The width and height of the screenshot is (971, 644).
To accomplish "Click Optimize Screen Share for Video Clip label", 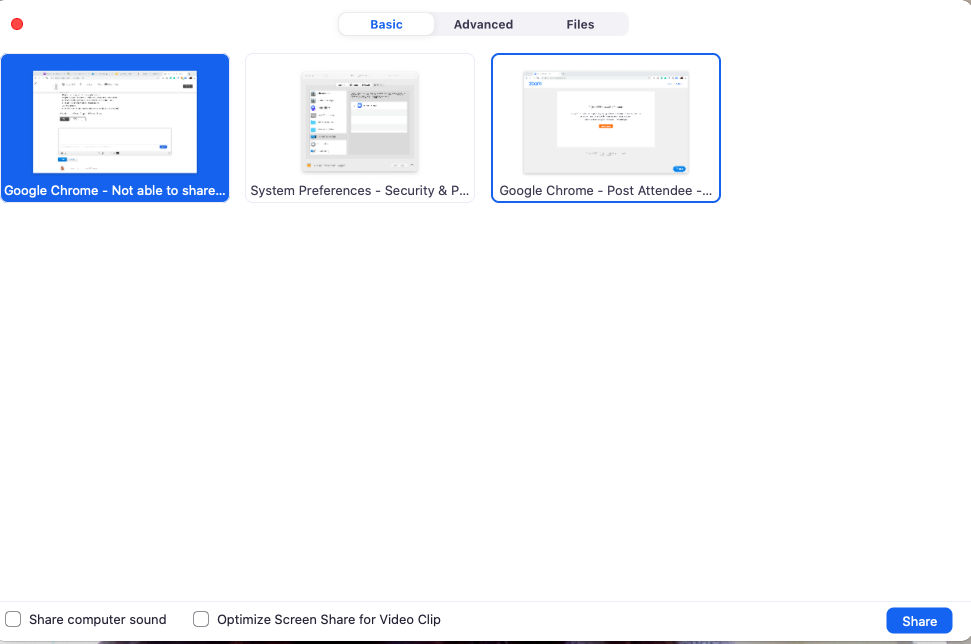I will pyautogui.click(x=329, y=619).
